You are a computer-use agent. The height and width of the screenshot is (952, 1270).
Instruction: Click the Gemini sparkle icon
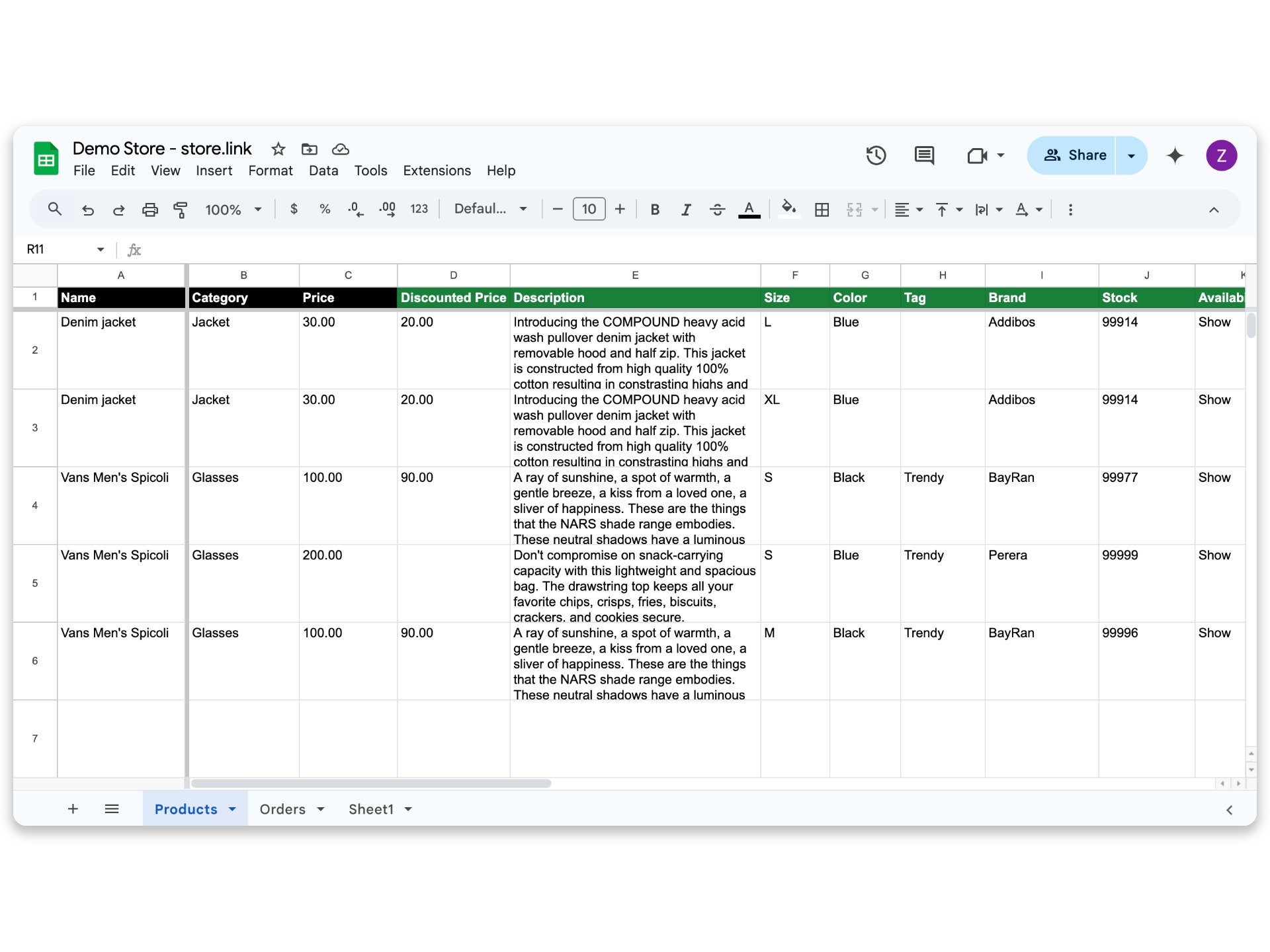(x=1175, y=155)
